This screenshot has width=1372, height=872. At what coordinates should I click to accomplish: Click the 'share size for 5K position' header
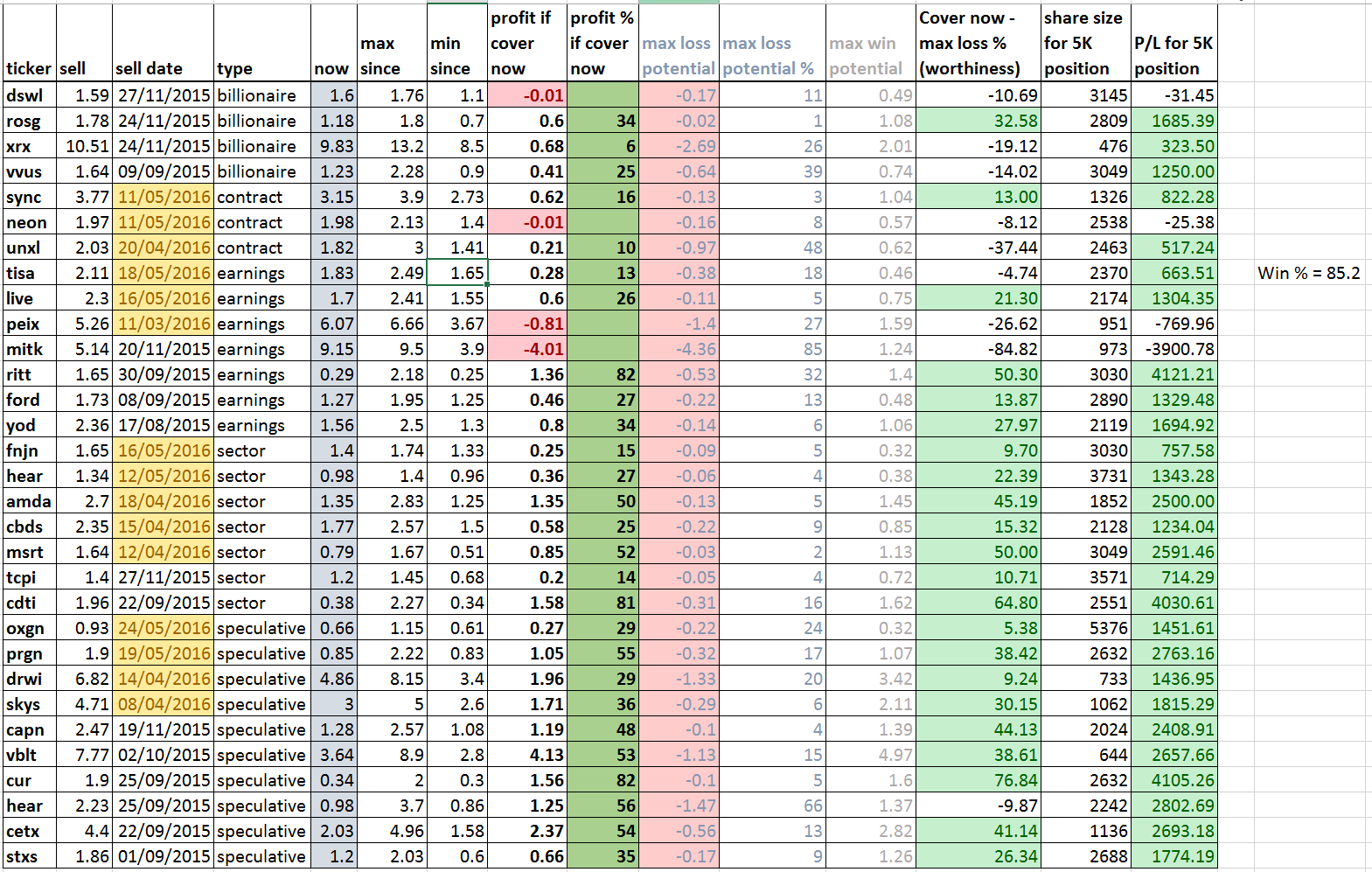(1085, 43)
